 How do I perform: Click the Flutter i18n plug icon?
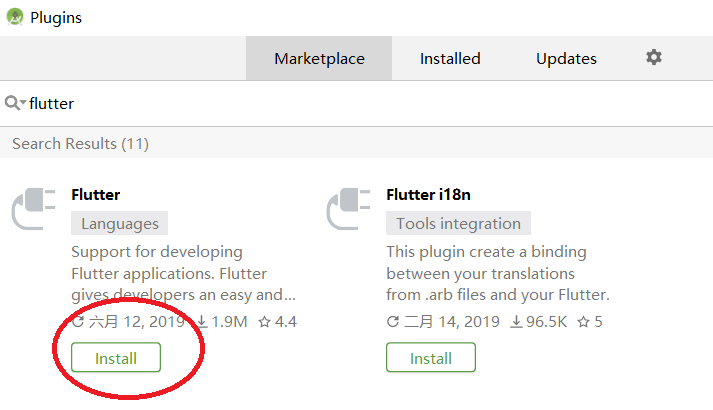[348, 209]
